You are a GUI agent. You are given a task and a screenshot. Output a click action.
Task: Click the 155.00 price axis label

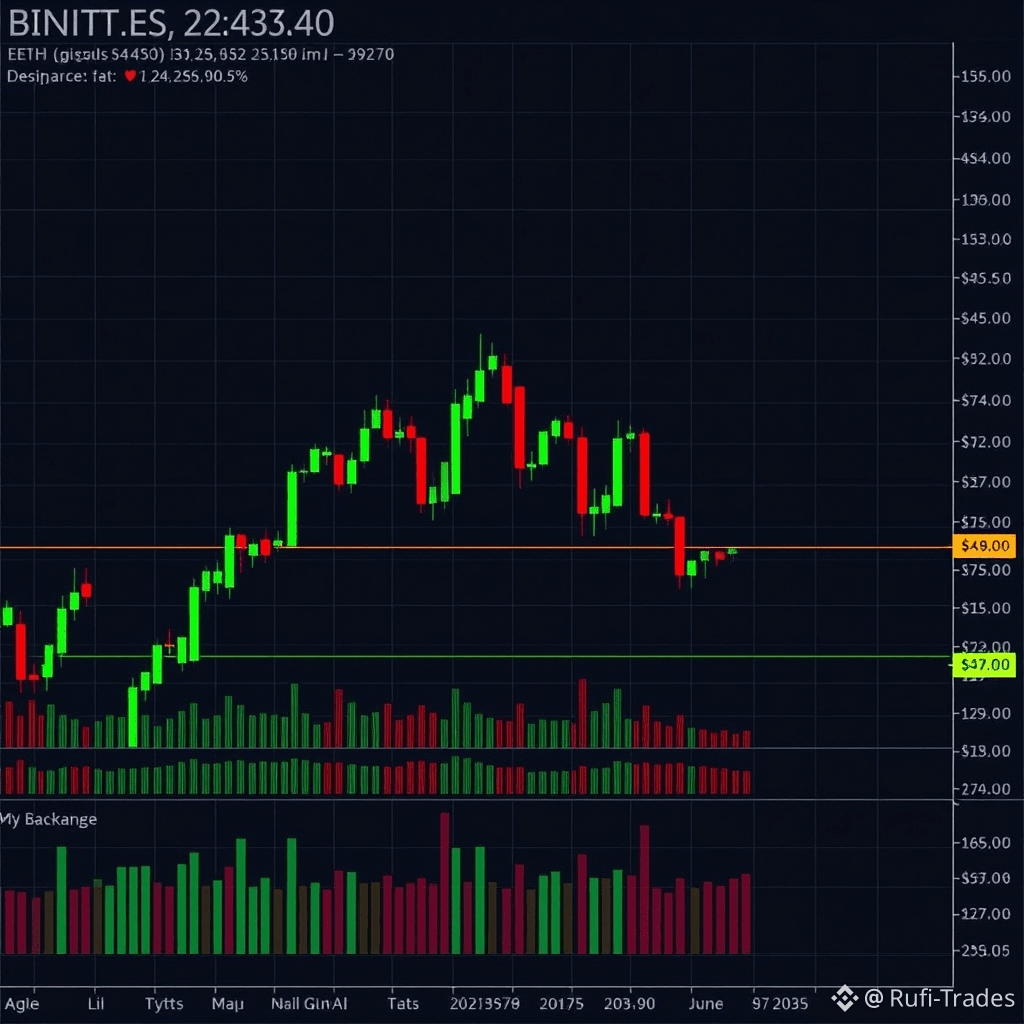pos(985,76)
